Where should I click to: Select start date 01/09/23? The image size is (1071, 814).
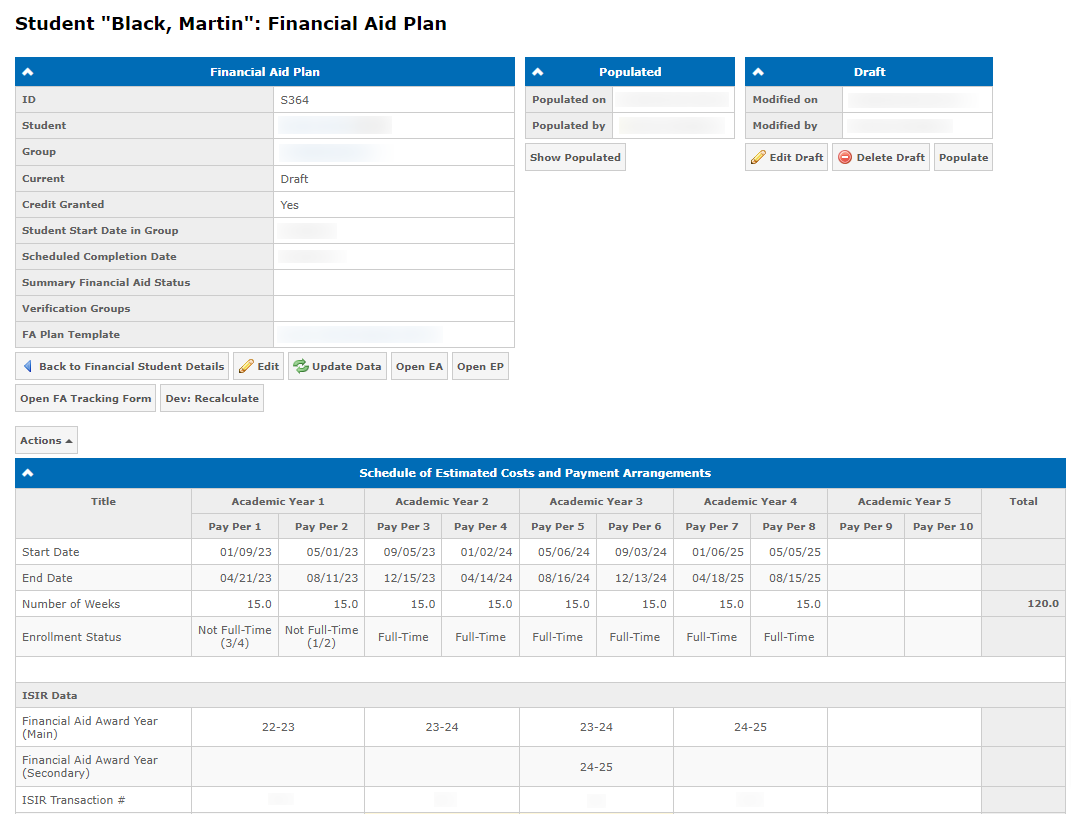pos(245,552)
